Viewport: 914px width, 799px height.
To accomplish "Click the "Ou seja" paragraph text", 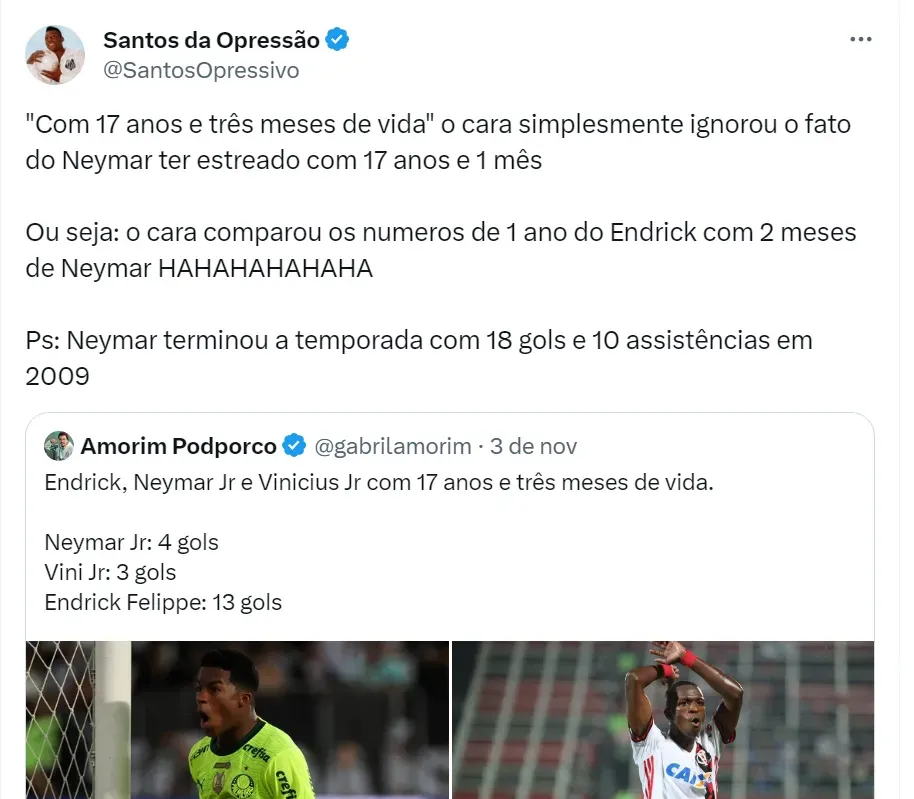I will tap(441, 250).
